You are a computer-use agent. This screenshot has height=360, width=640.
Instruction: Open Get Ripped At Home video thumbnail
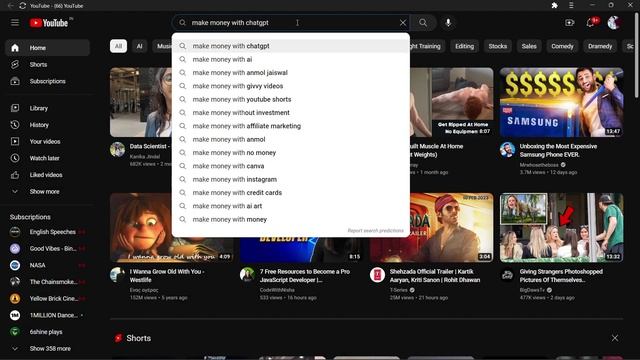pos(452,102)
